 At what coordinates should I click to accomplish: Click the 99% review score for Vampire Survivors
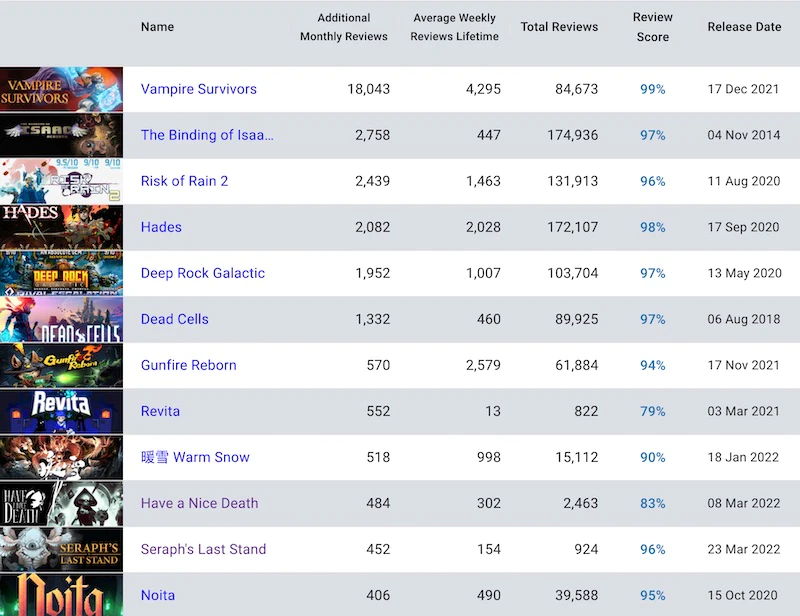tap(652, 89)
